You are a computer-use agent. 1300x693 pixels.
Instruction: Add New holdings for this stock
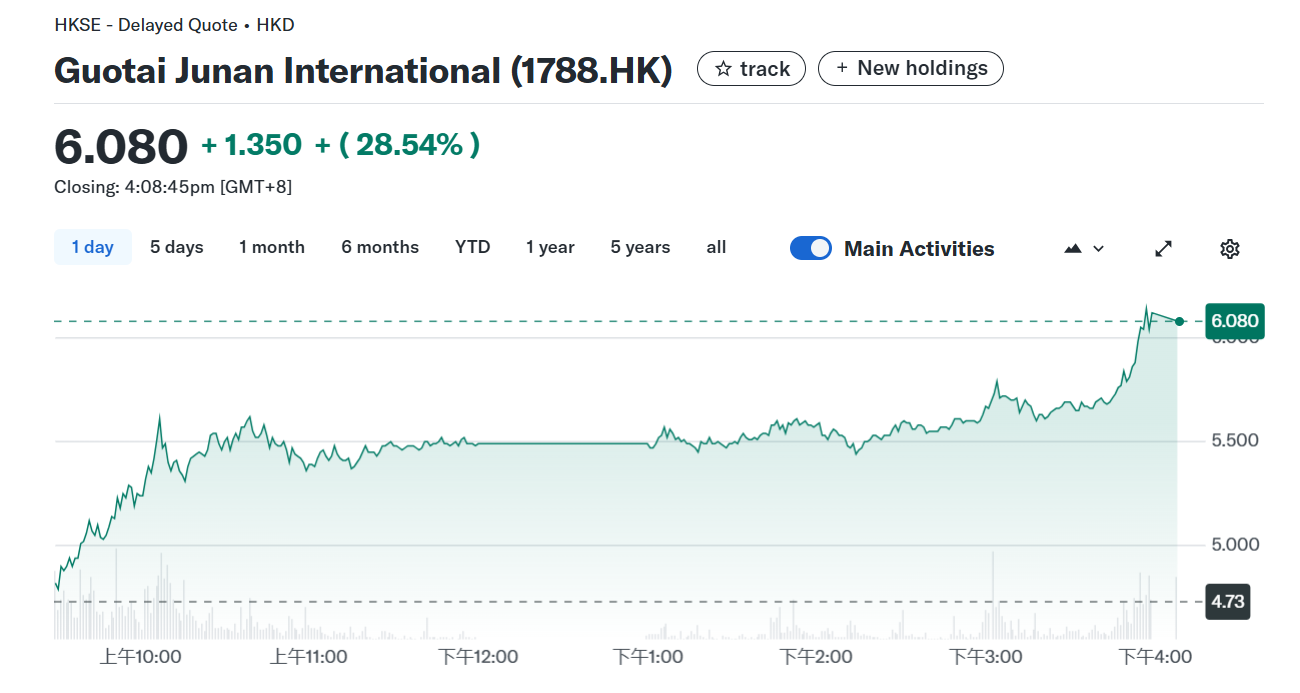tap(910, 68)
